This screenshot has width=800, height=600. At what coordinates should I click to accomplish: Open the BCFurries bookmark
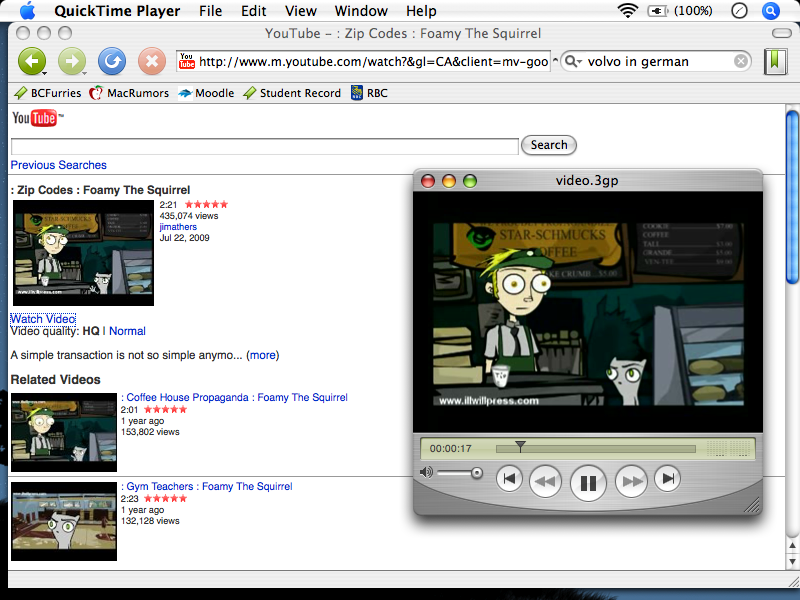pyautogui.click(x=47, y=93)
